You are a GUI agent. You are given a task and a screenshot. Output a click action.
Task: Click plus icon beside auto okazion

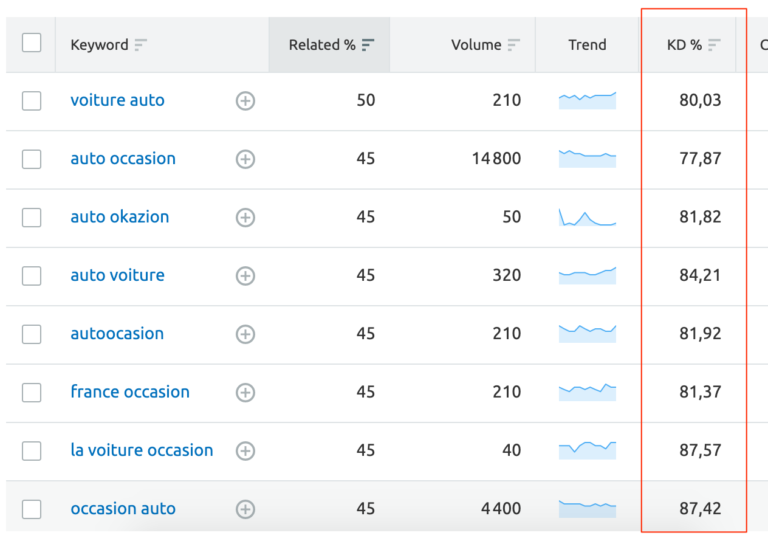(245, 217)
